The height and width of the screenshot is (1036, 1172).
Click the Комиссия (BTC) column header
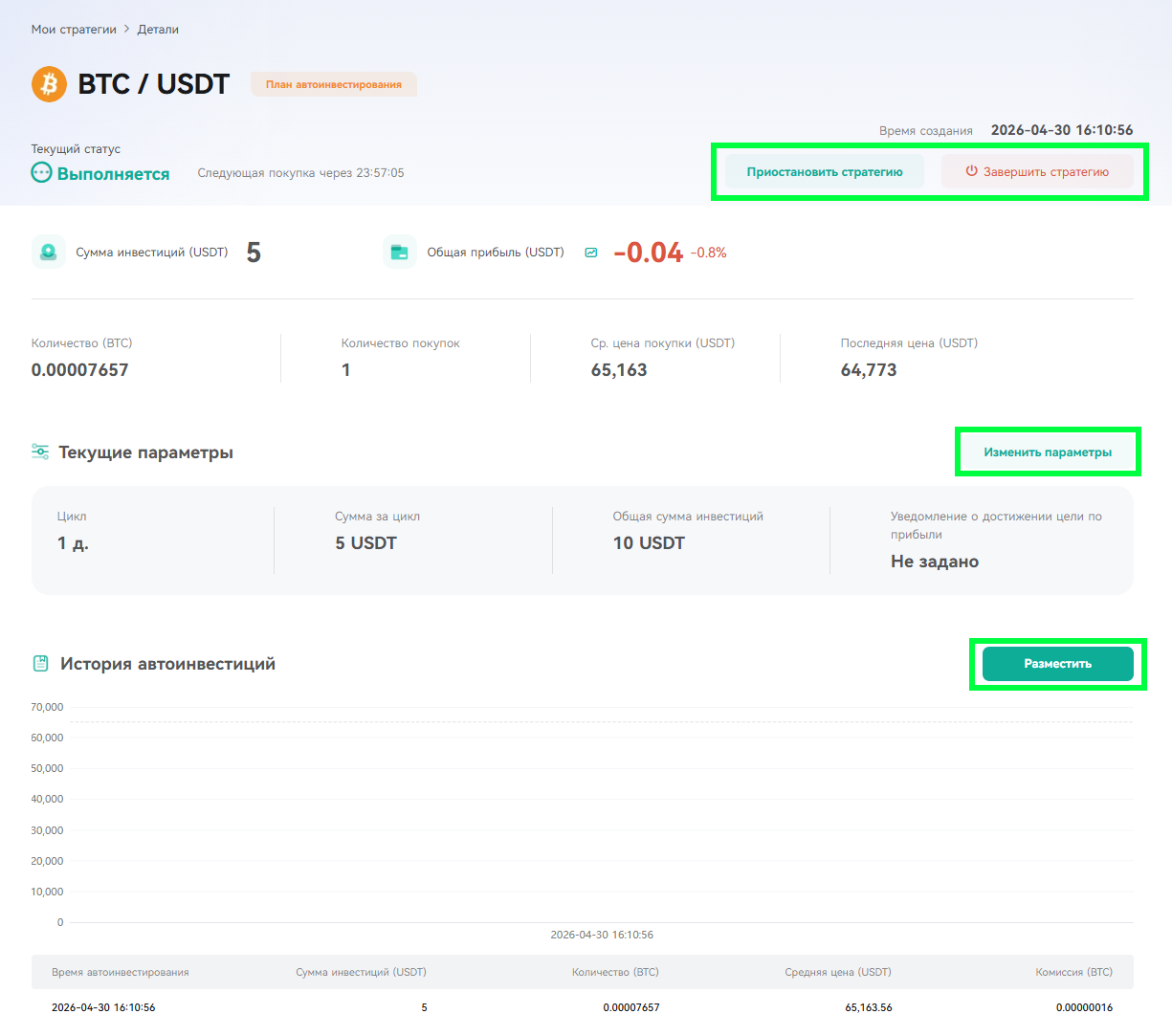tap(1073, 972)
